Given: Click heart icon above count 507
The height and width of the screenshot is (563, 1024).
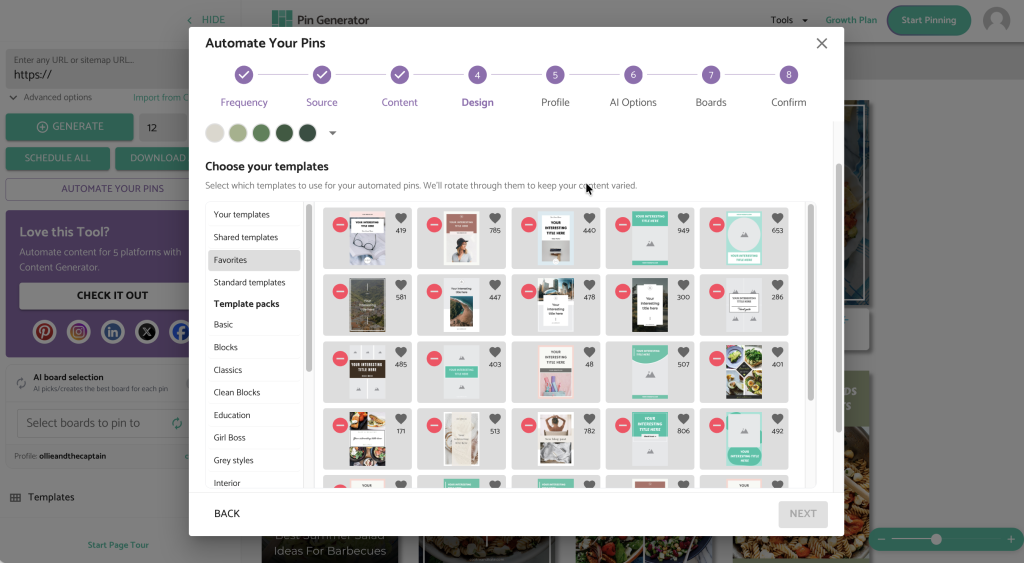Looking at the screenshot, I should coord(683,352).
